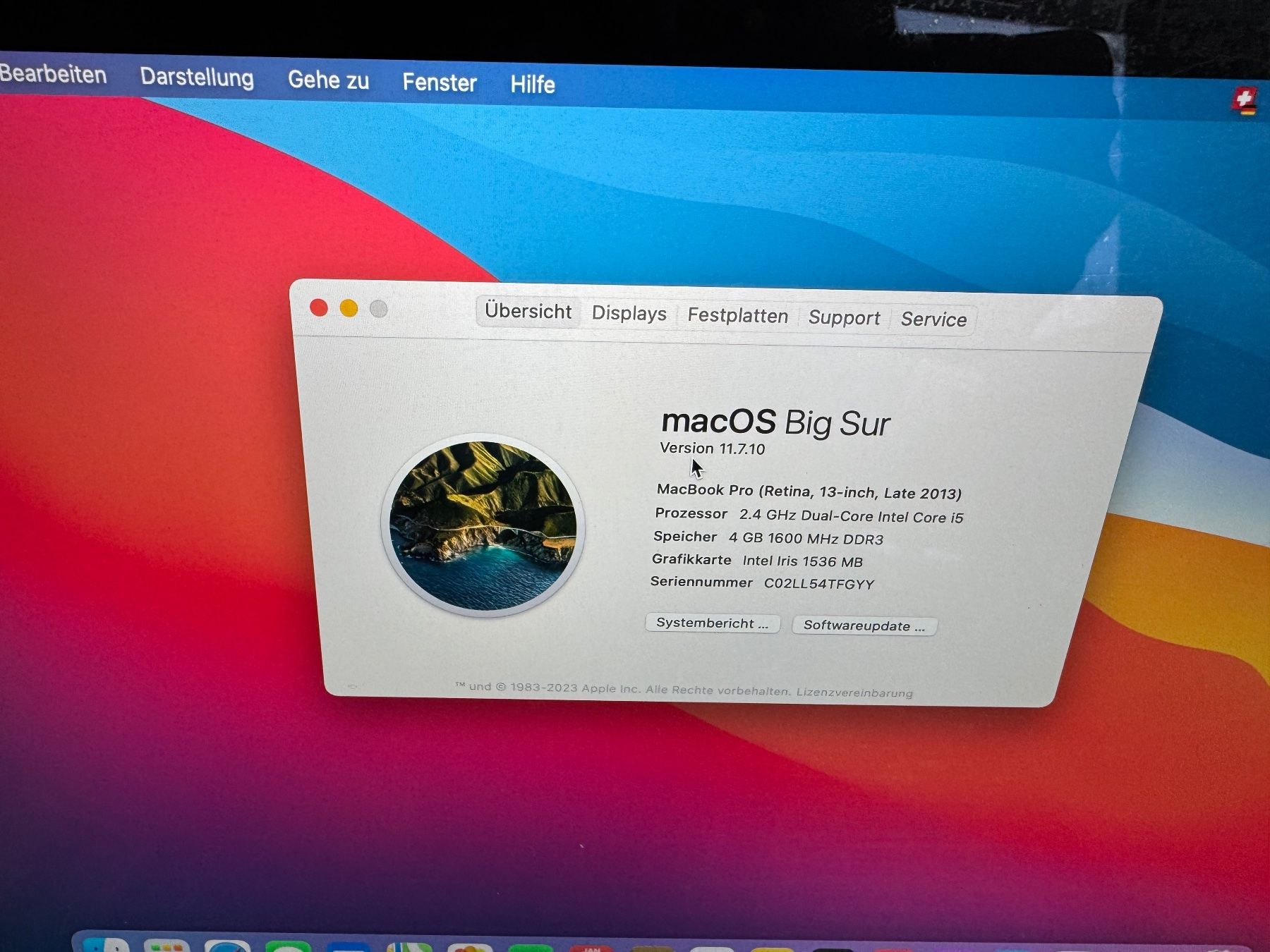Open Finder from the Dock
This screenshot has height=952, width=1270.
point(106,944)
